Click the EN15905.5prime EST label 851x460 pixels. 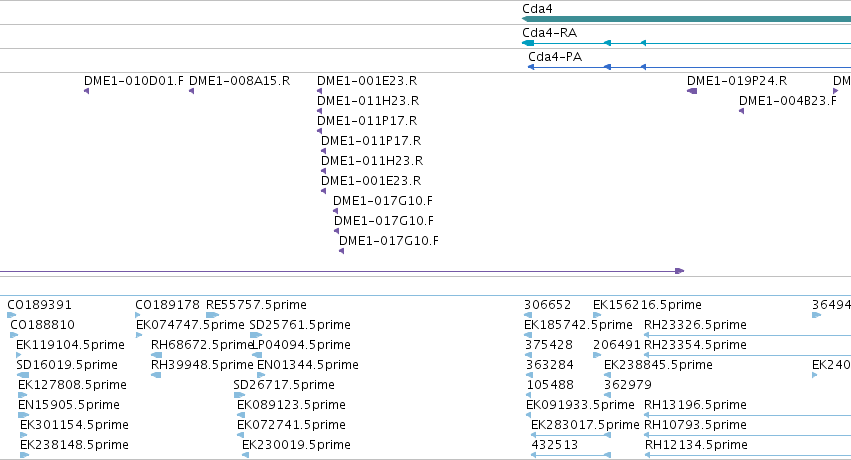pyautogui.click(x=69, y=405)
